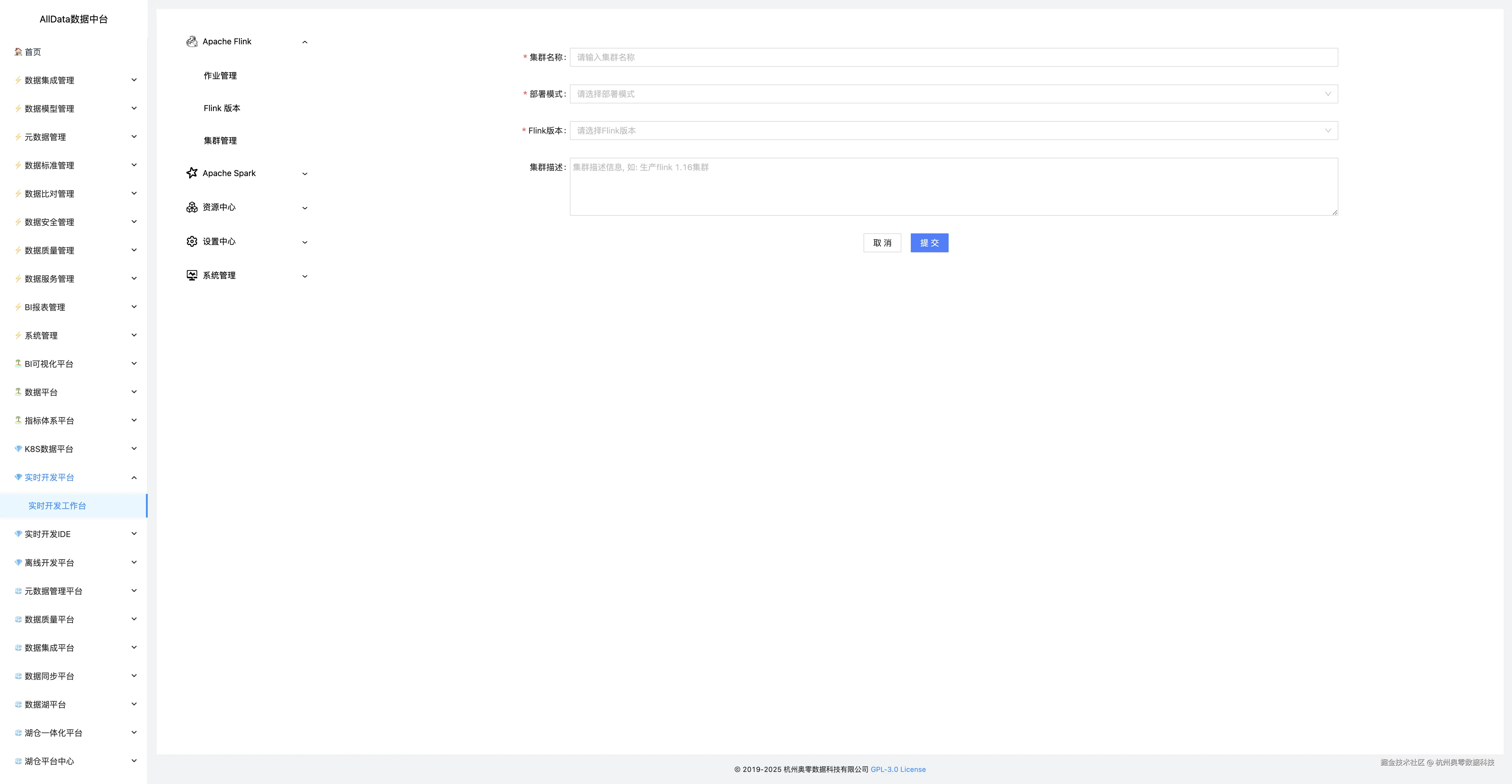Open the 部署模式 dropdown
1512x784 pixels.
pos(953,94)
